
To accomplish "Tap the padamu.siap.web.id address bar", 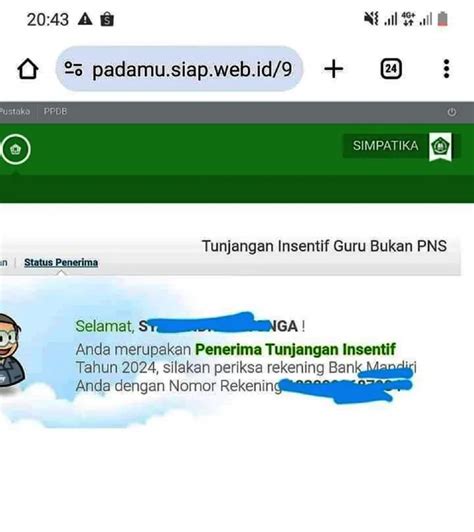I will coord(179,69).
